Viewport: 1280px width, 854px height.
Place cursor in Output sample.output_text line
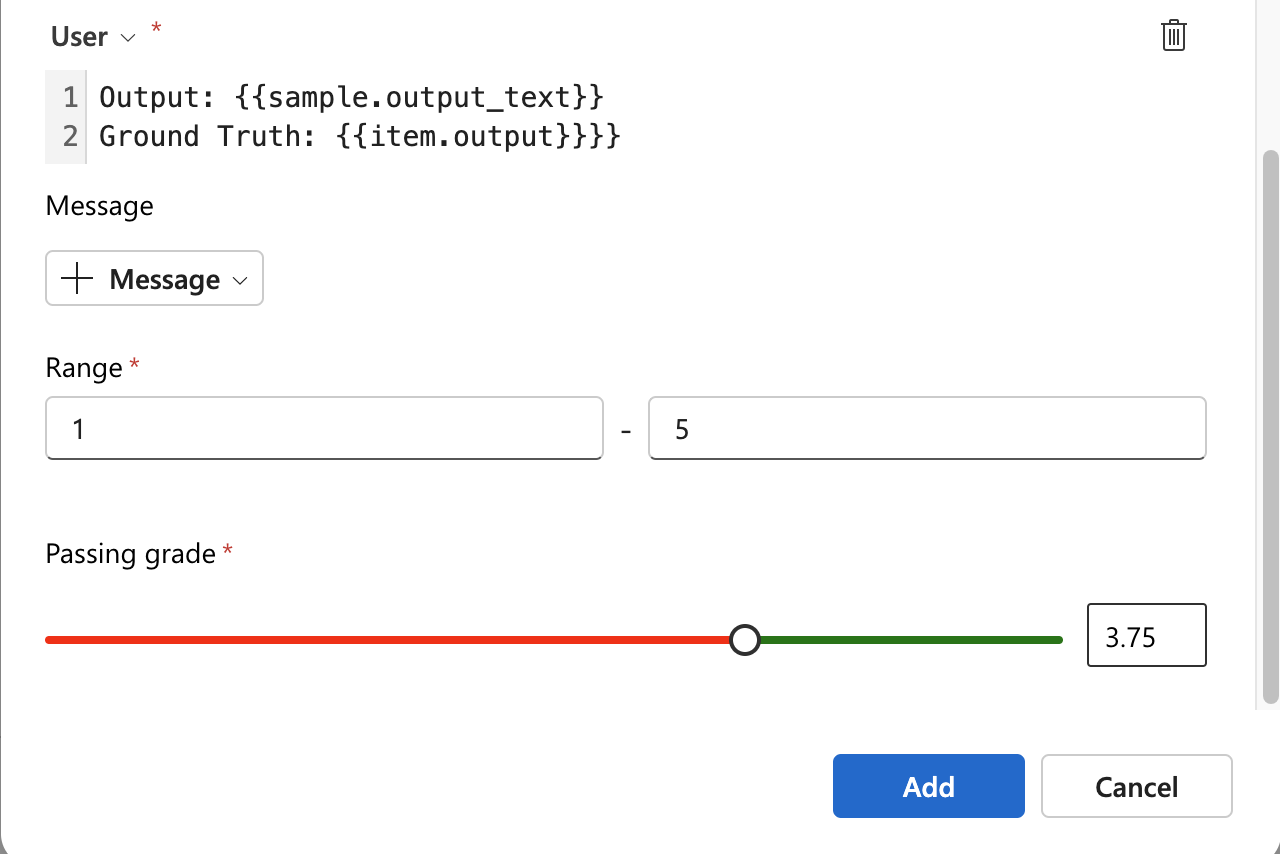pos(351,97)
